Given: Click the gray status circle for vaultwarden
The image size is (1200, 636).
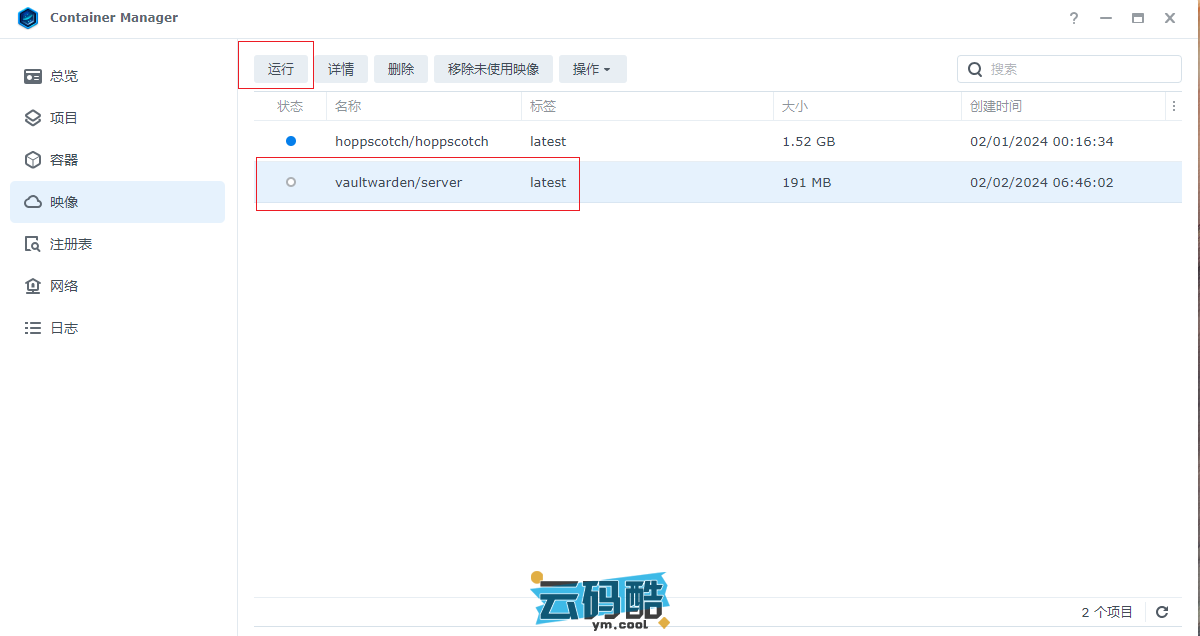Looking at the screenshot, I should 291,182.
